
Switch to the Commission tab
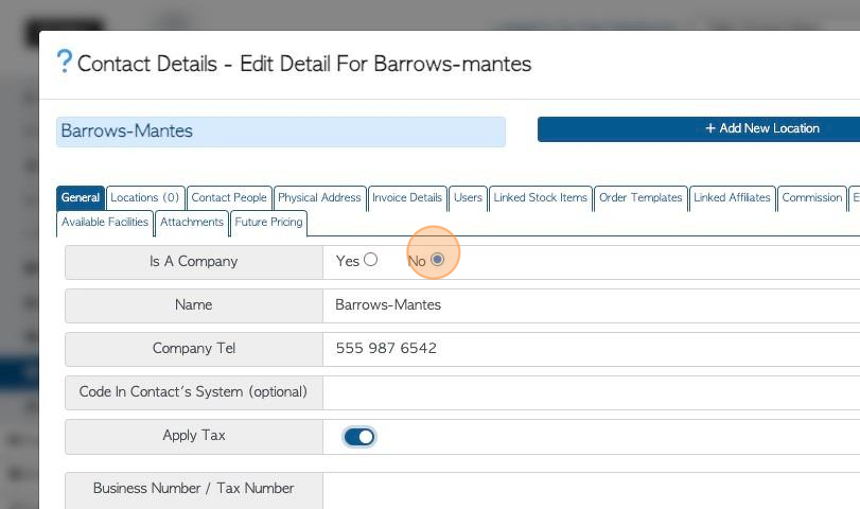[812, 197]
